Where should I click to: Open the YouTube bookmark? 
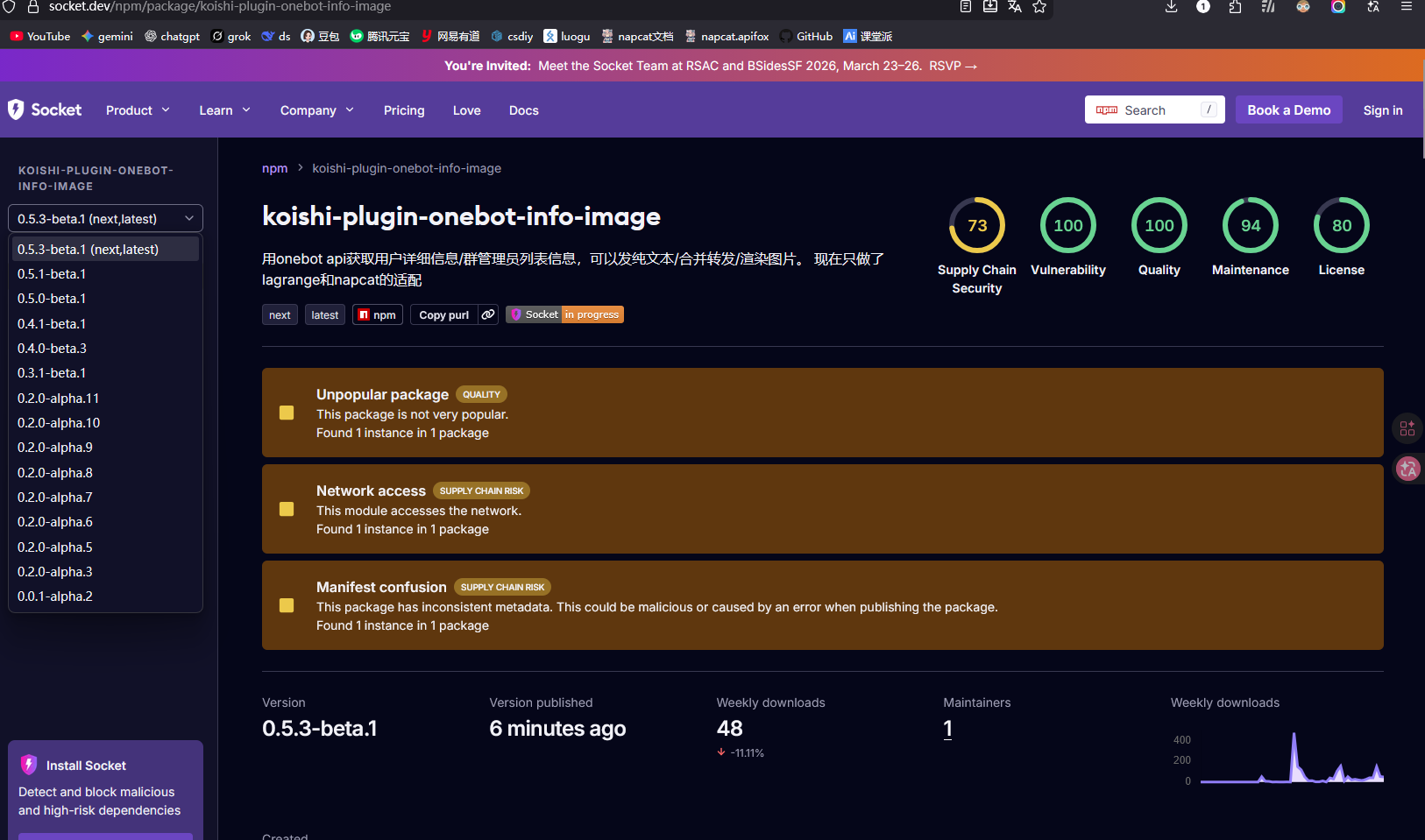click(40, 36)
